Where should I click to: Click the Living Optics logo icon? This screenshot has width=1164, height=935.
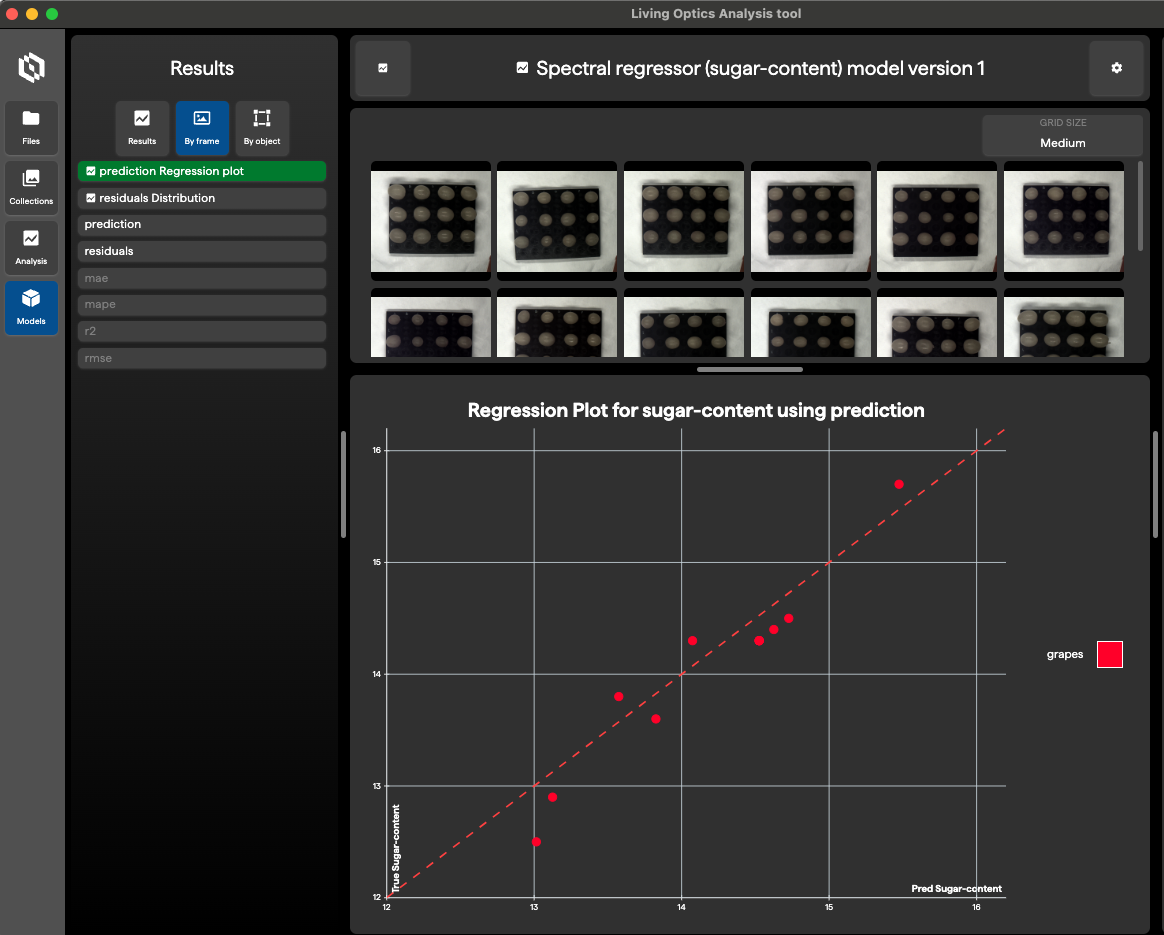pyautogui.click(x=32, y=68)
